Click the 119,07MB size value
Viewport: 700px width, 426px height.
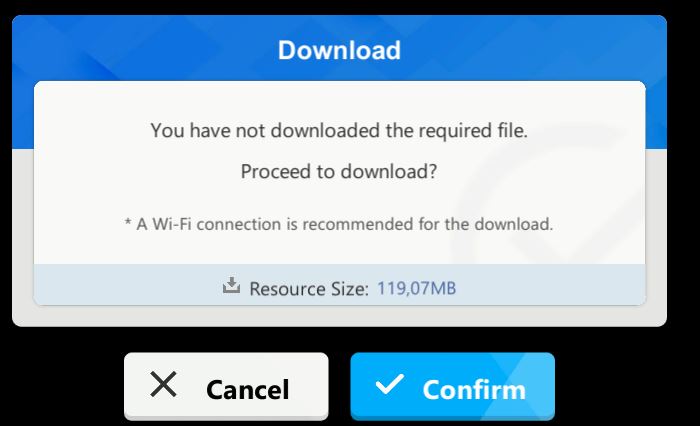(x=417, y=288)
